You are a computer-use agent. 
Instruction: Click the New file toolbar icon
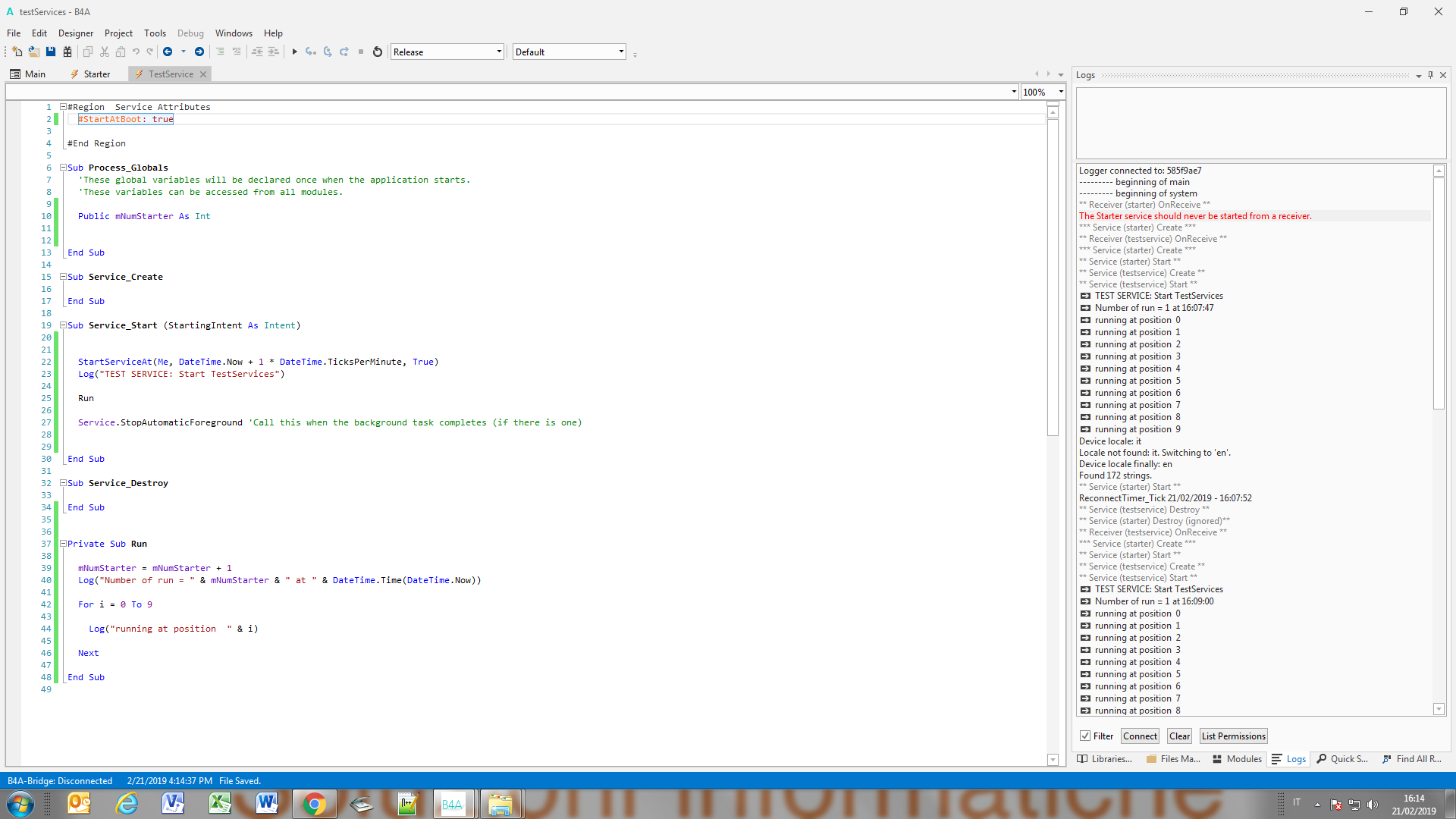point(17,52)
